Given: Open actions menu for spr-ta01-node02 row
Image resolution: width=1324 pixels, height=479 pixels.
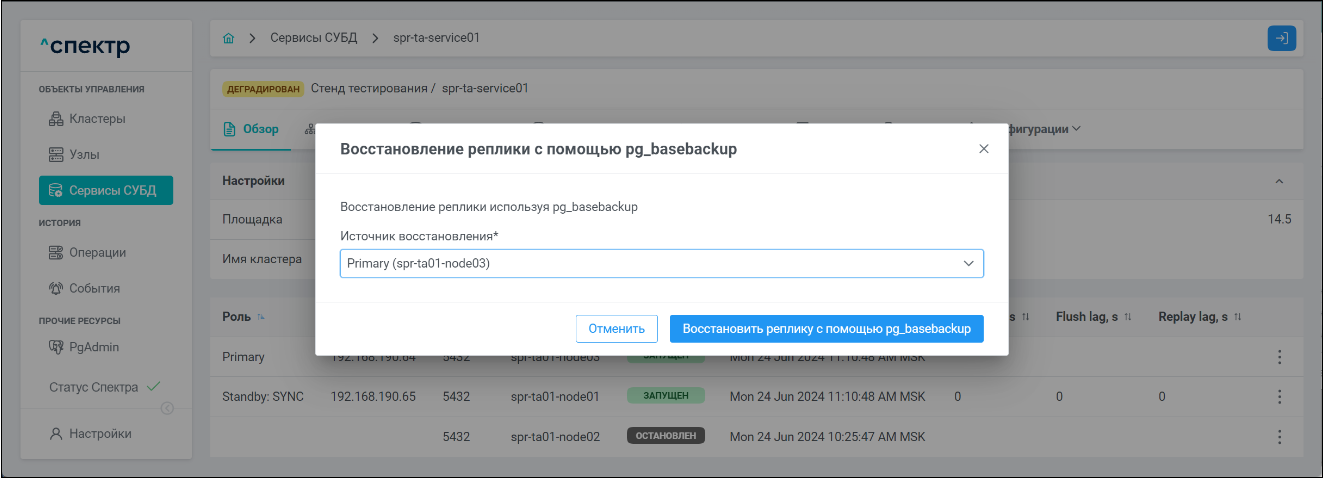Looking at the screenshot, I should point(1279,437).
